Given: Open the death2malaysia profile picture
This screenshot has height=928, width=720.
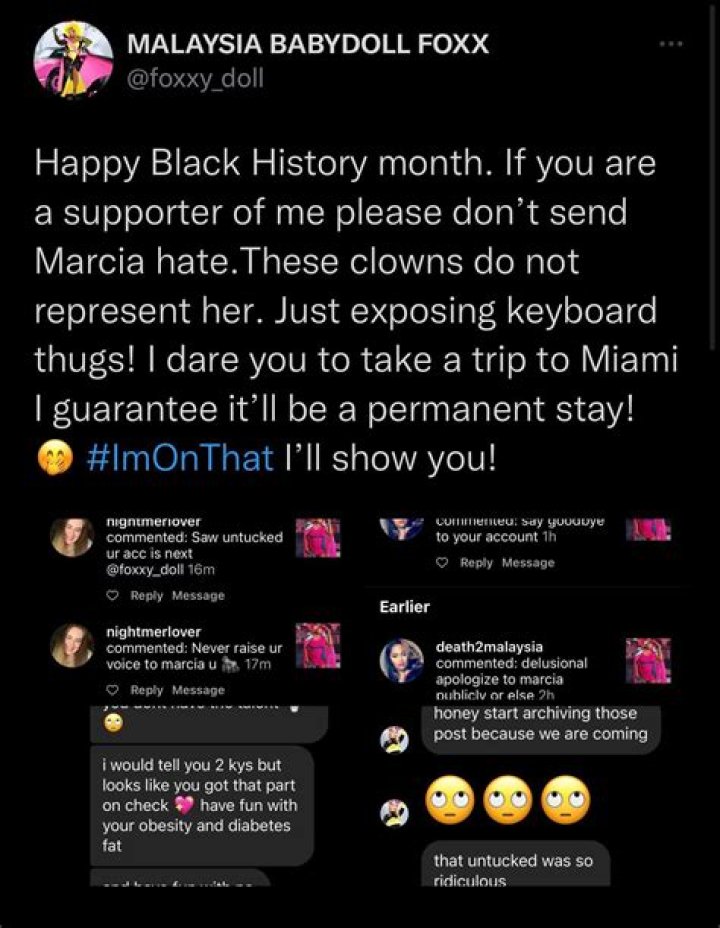Looking at the screenshot, I should tap(401, 659).
